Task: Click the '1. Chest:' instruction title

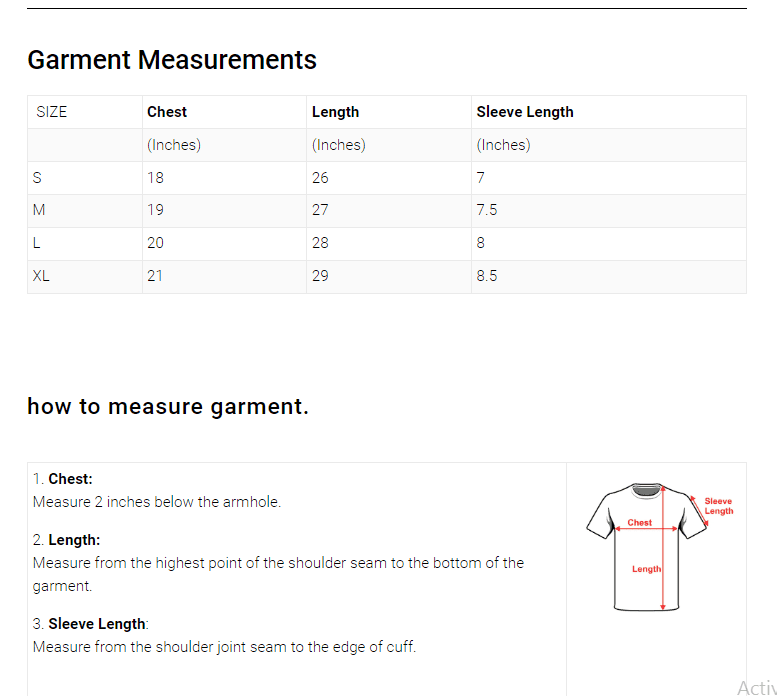Action: coord(63,479)
